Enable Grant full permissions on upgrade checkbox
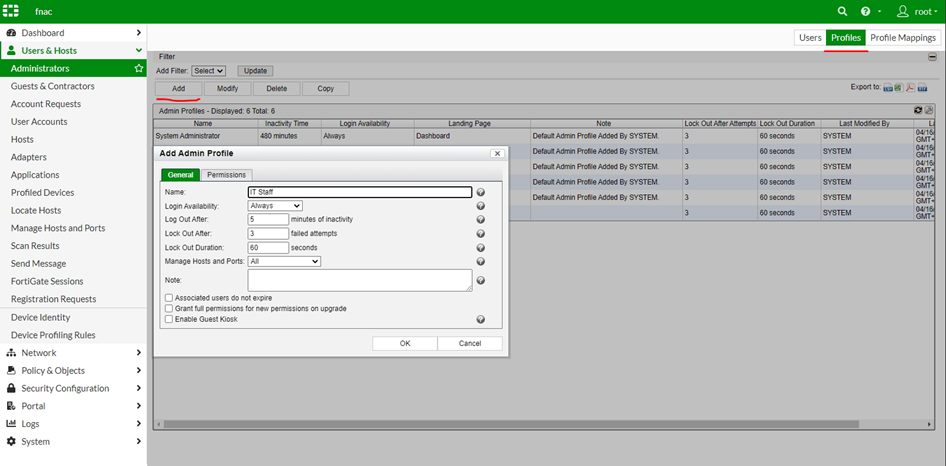This screenshot has width=946, height=466. click(169, 309)
